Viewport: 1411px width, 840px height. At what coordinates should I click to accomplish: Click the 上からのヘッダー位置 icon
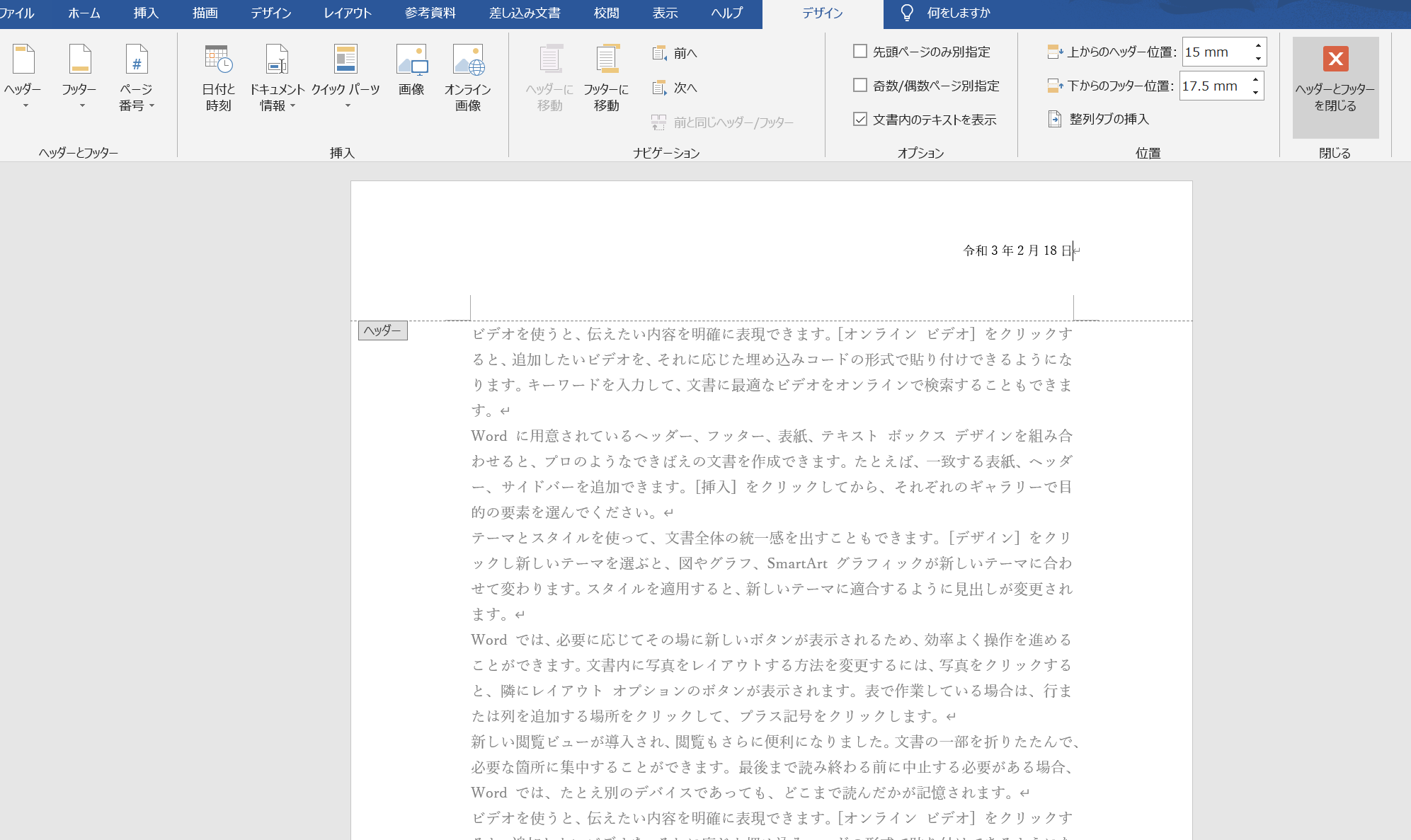[x=1055, y=52]
